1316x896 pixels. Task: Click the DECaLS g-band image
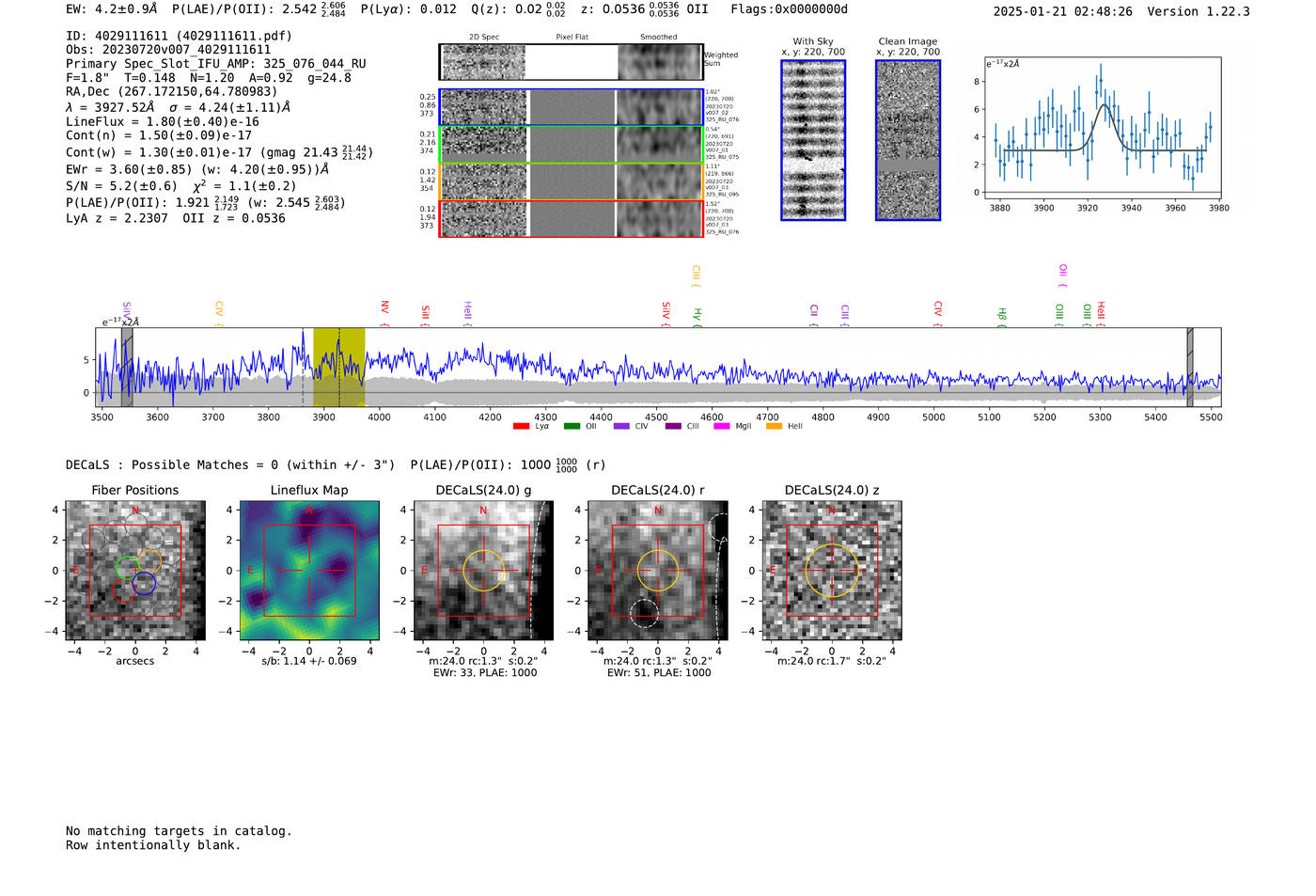484,571
